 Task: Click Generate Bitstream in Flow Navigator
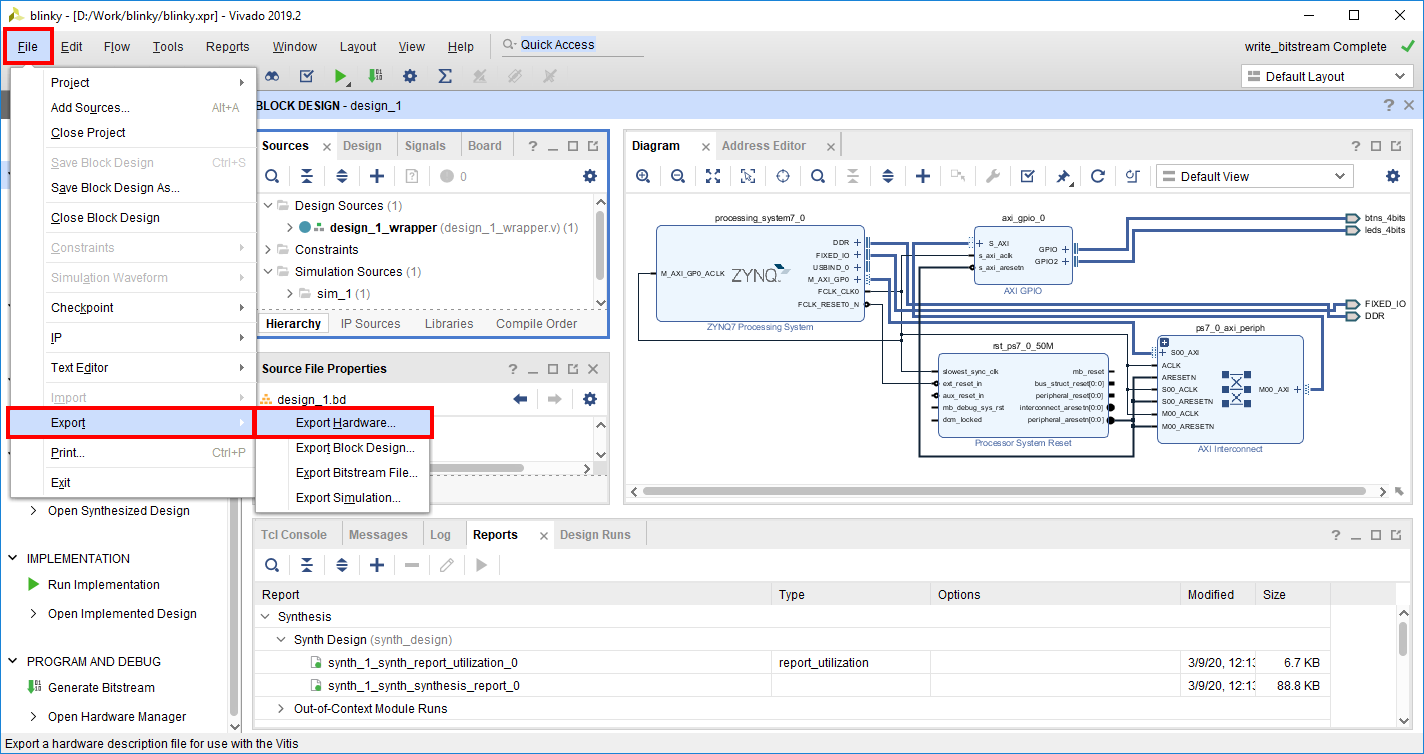[x=102, y=688]
